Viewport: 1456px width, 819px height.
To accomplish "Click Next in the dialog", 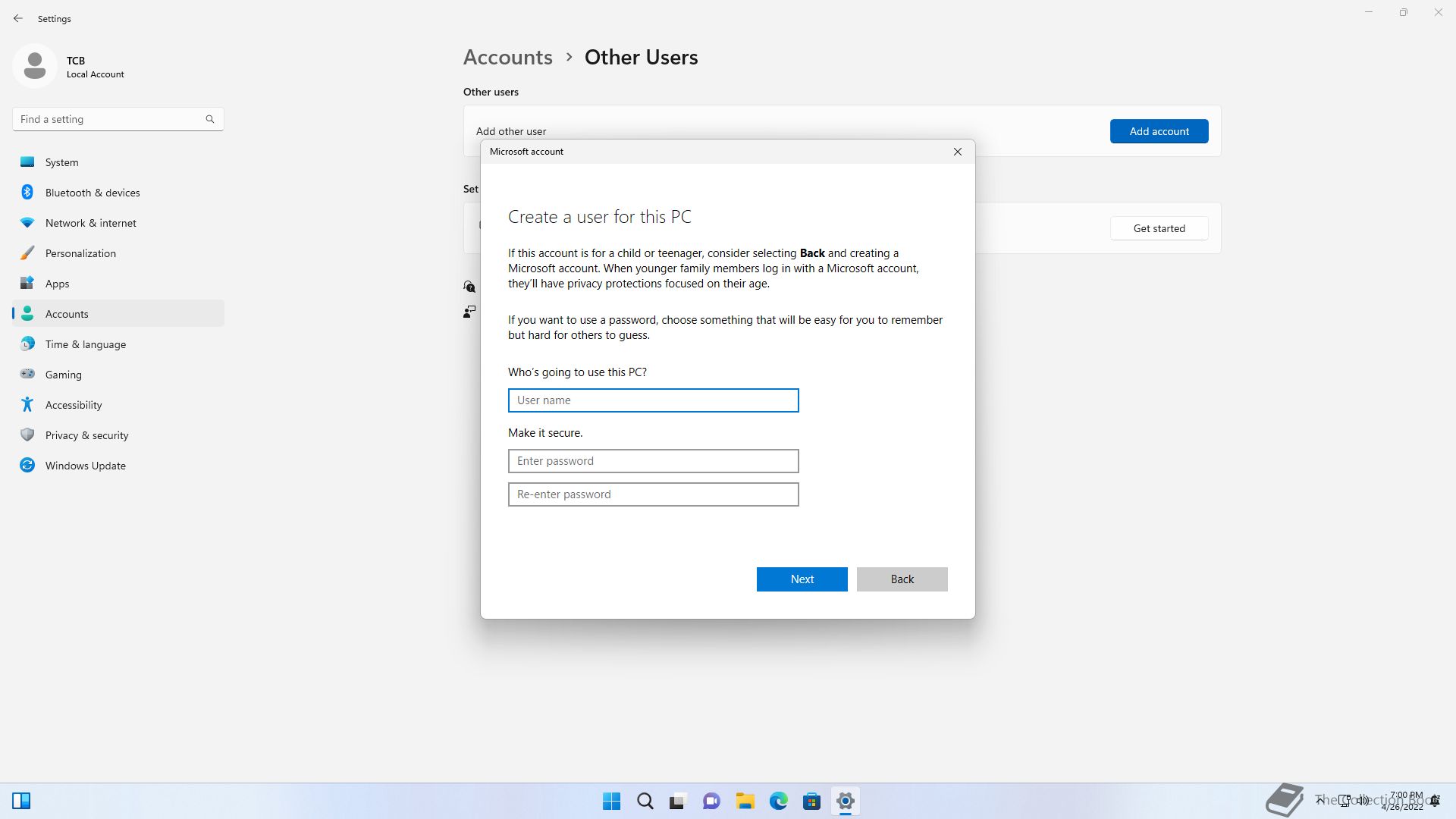I will point(802,579).
